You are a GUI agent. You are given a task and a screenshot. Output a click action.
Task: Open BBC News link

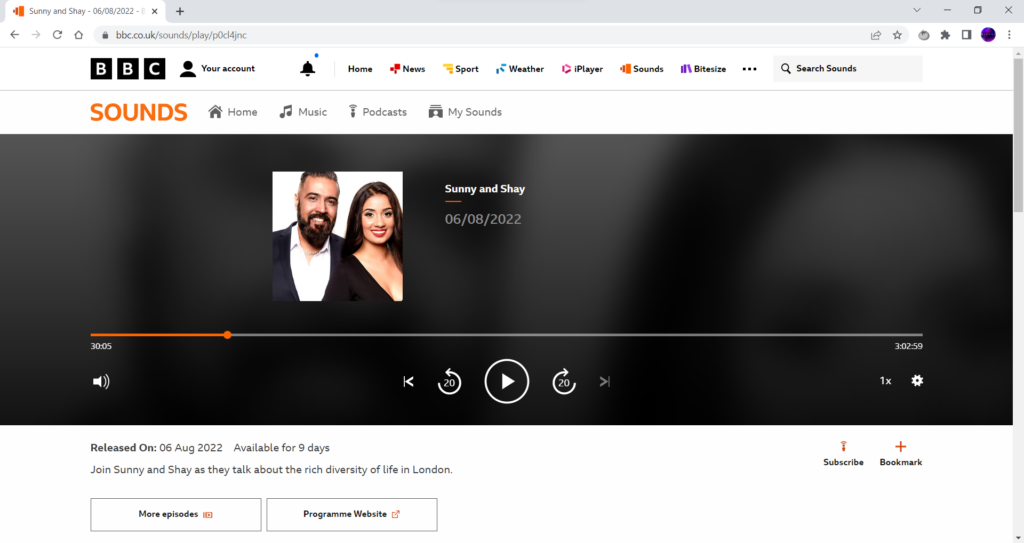408,69
